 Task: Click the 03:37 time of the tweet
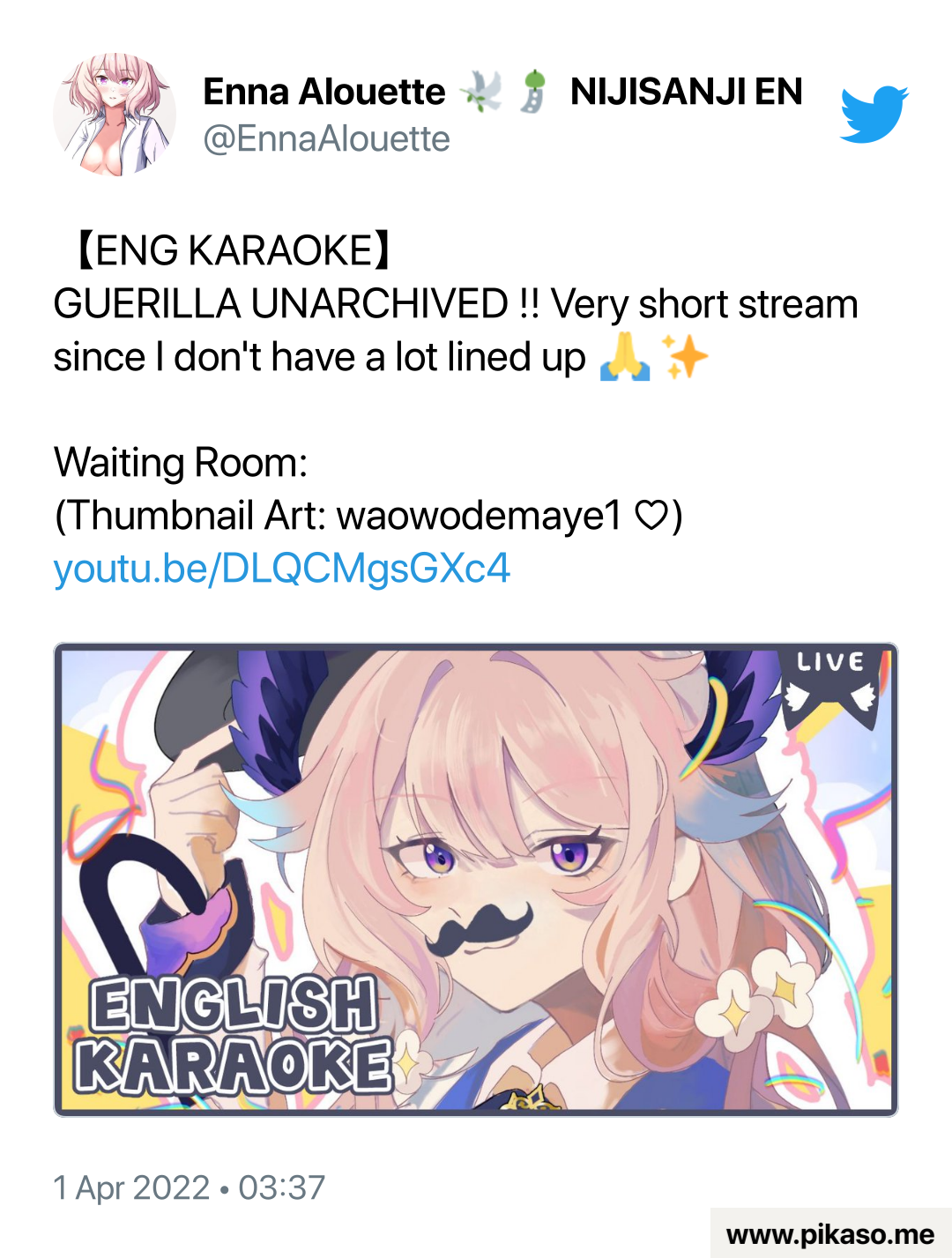(282, 1188)
